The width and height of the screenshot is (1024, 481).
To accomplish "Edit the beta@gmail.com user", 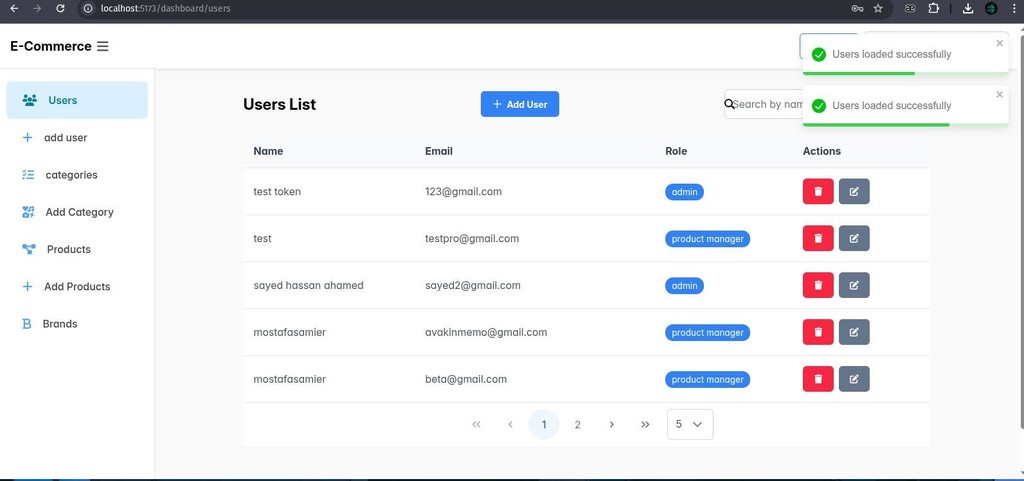I will [x=854, y=379].
